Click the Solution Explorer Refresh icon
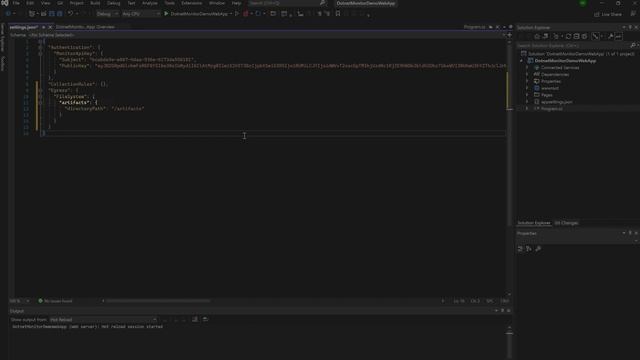 pyautogui.click(x=568, y=36)
